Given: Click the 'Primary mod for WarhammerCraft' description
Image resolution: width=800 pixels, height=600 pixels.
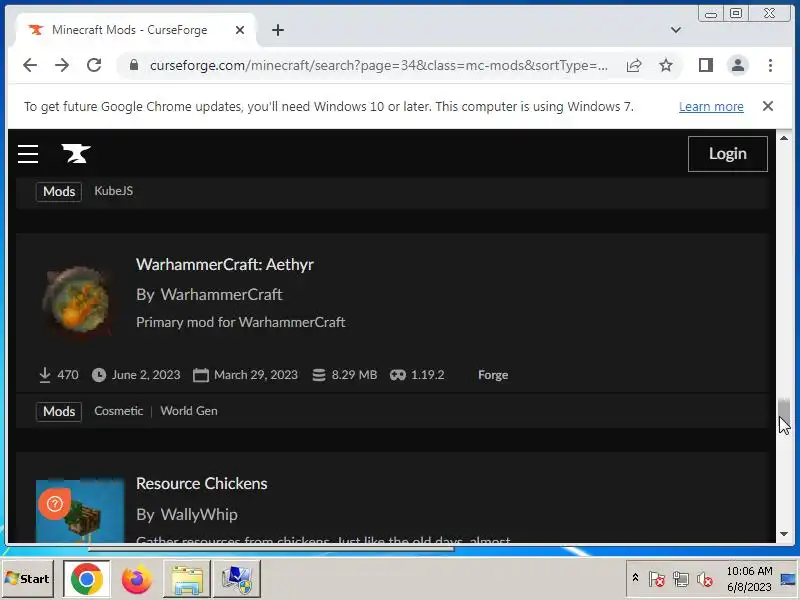Looking at the screenshot, I should click(x=241, y=322).
